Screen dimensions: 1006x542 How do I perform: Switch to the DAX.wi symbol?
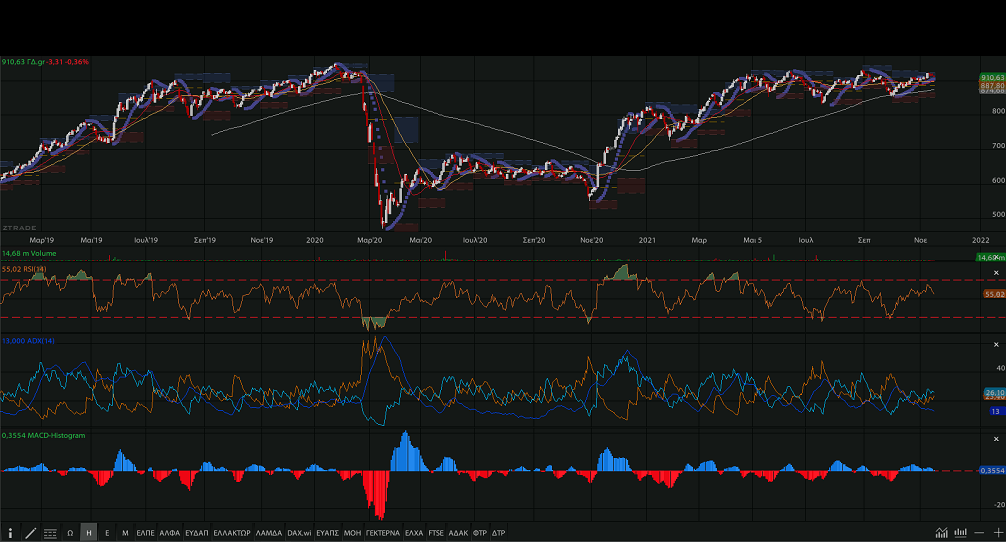[299, 533]
